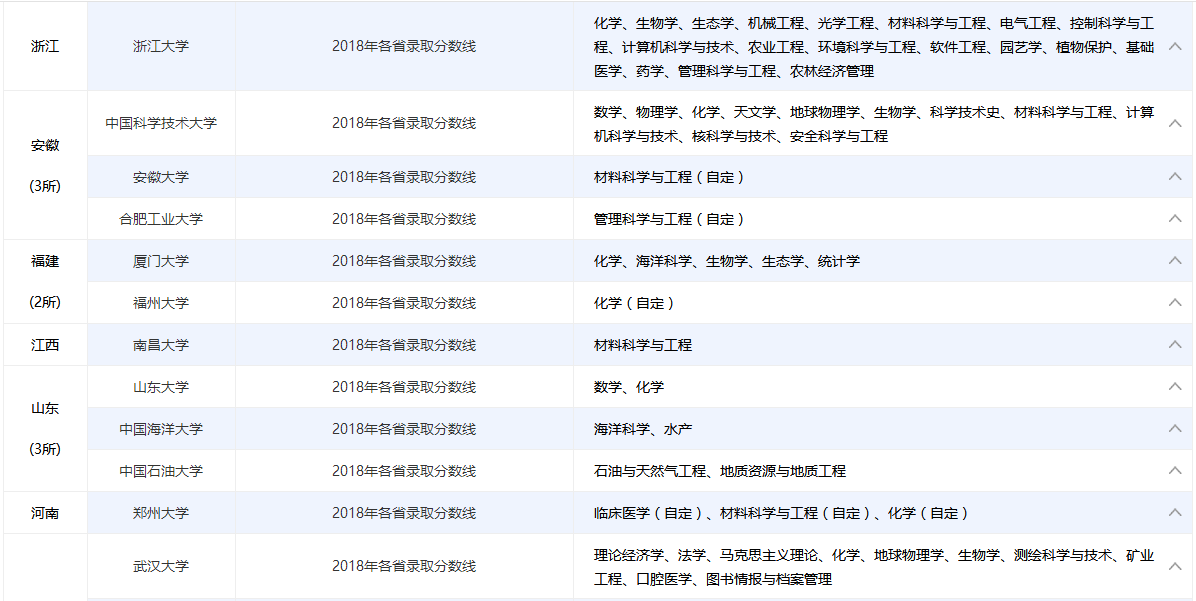View 2018年各省录取分数线 for 山东大学
This screenshot has height=601, width=1196.
tap(403, 387)
